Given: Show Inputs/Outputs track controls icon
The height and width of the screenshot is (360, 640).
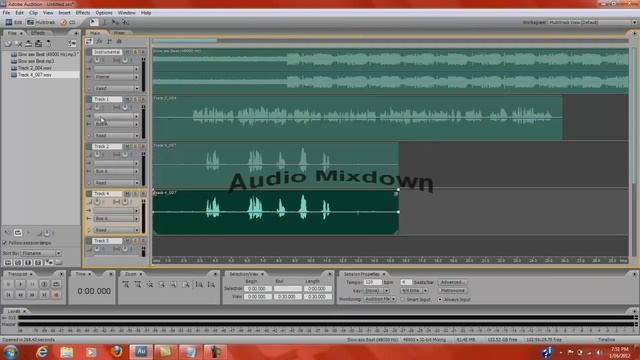Looking at the screenshot, I should 89,41.
